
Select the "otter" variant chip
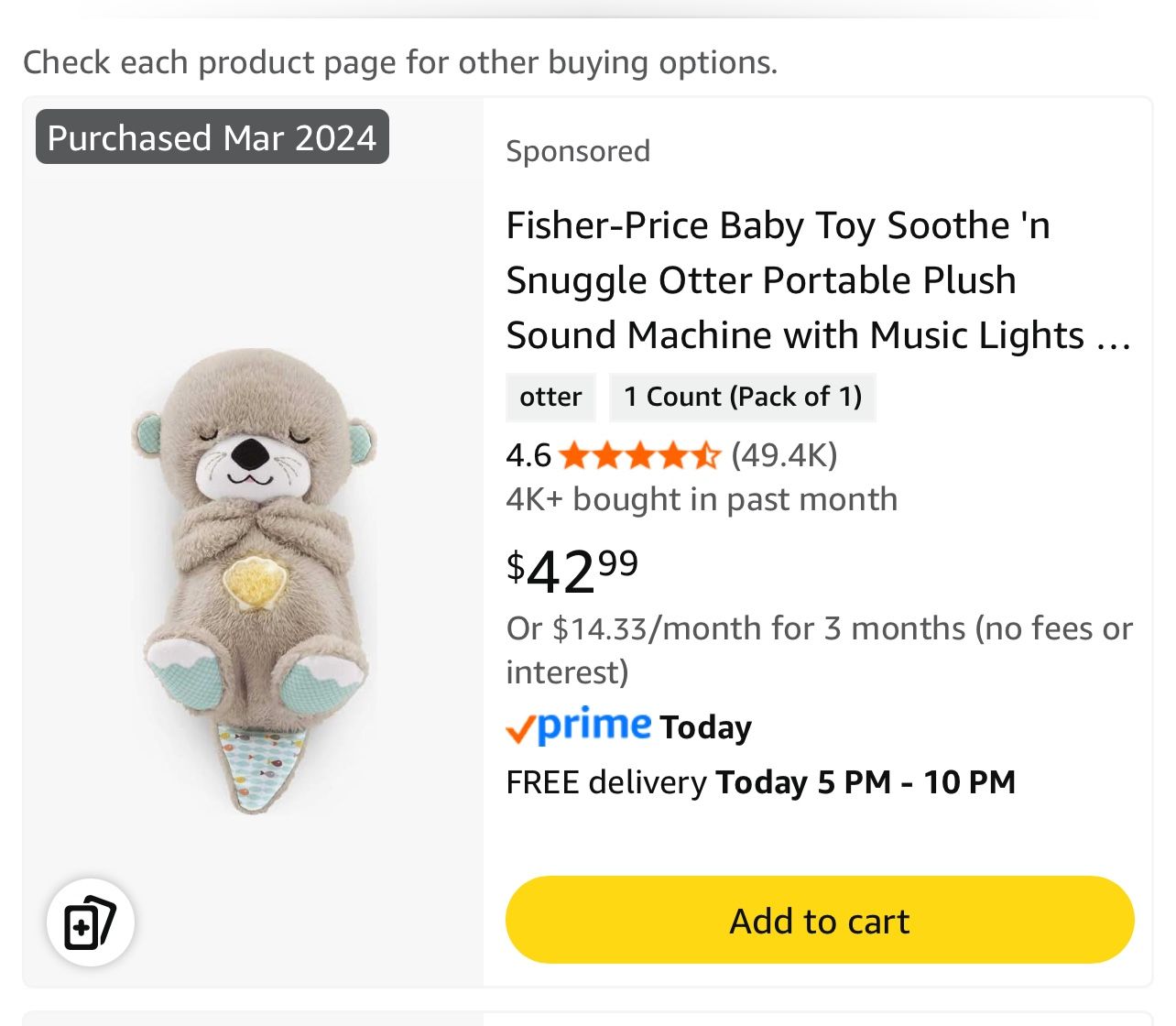coord(550,397)
